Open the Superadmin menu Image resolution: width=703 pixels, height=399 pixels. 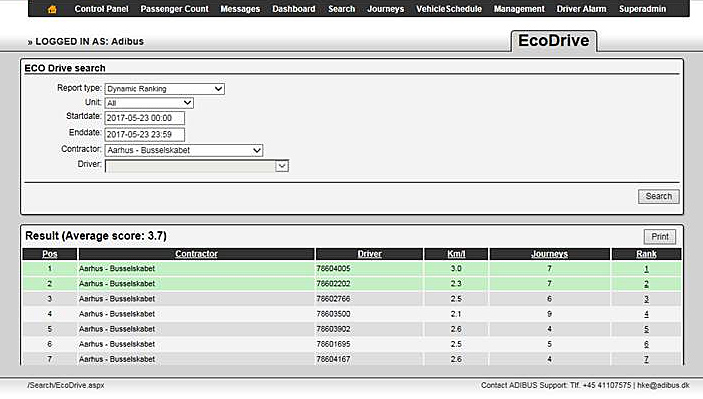tap(642, 9)
